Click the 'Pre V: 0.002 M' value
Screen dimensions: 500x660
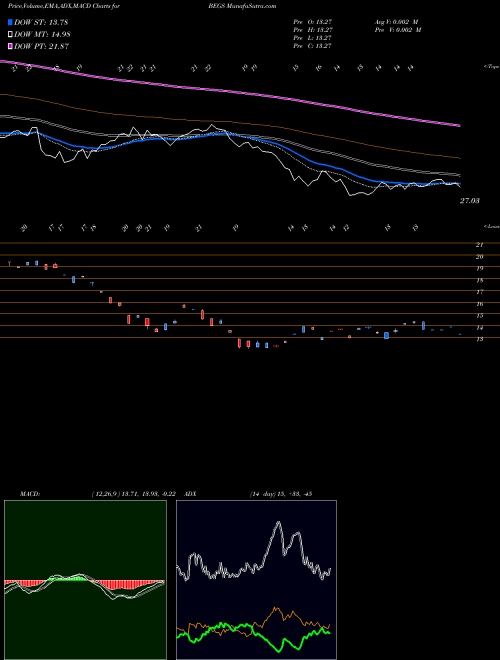[398, 30]
